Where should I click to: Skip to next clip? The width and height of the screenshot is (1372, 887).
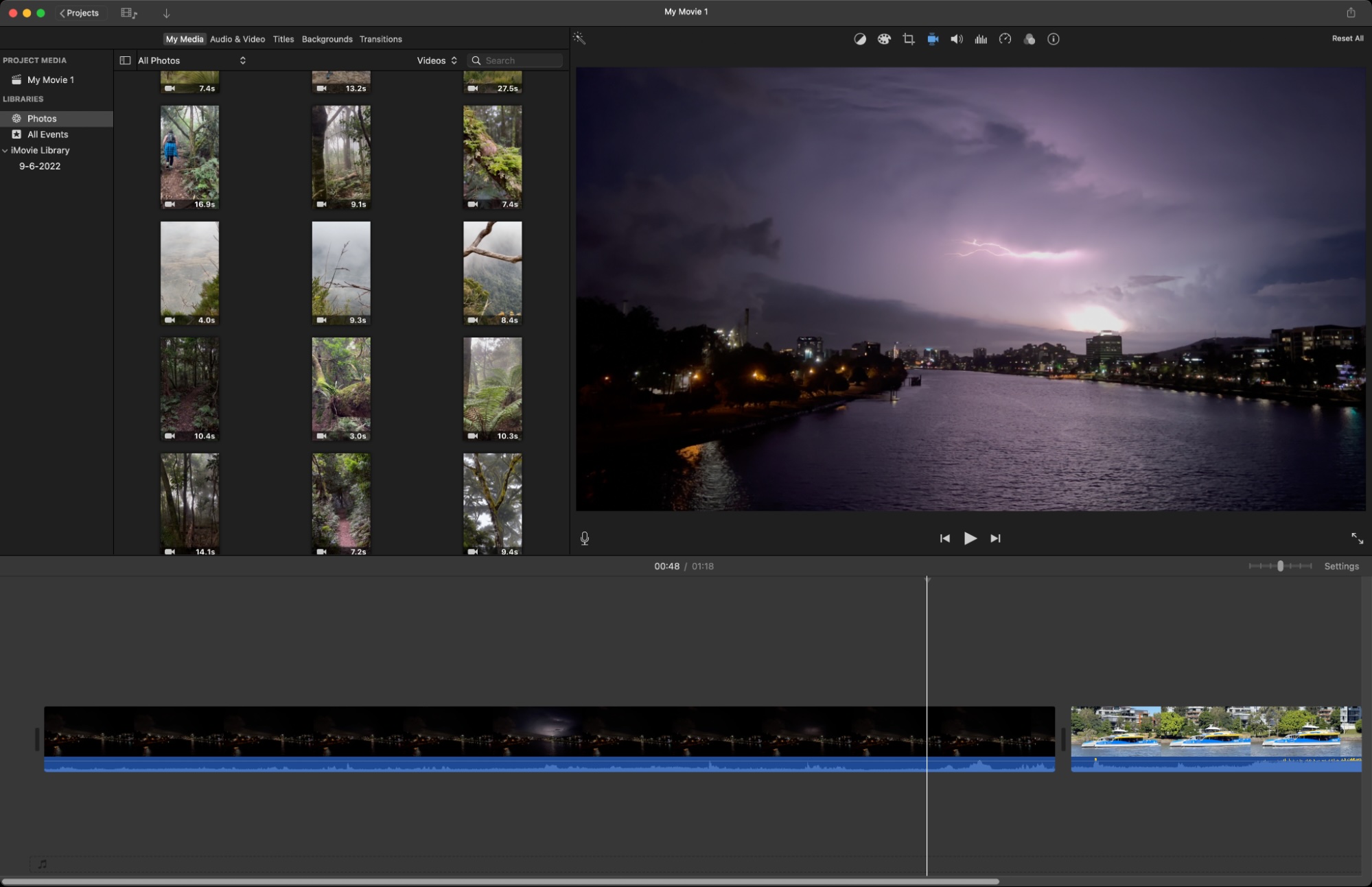(995, 539)
